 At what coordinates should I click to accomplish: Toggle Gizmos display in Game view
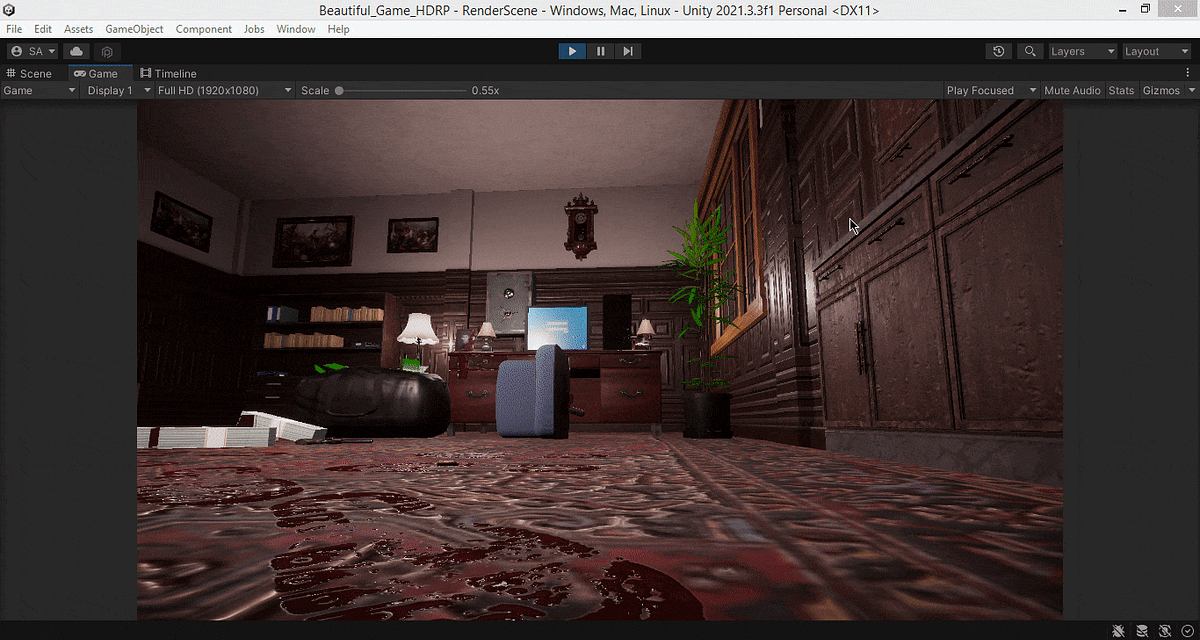(x=1160, y=90)
